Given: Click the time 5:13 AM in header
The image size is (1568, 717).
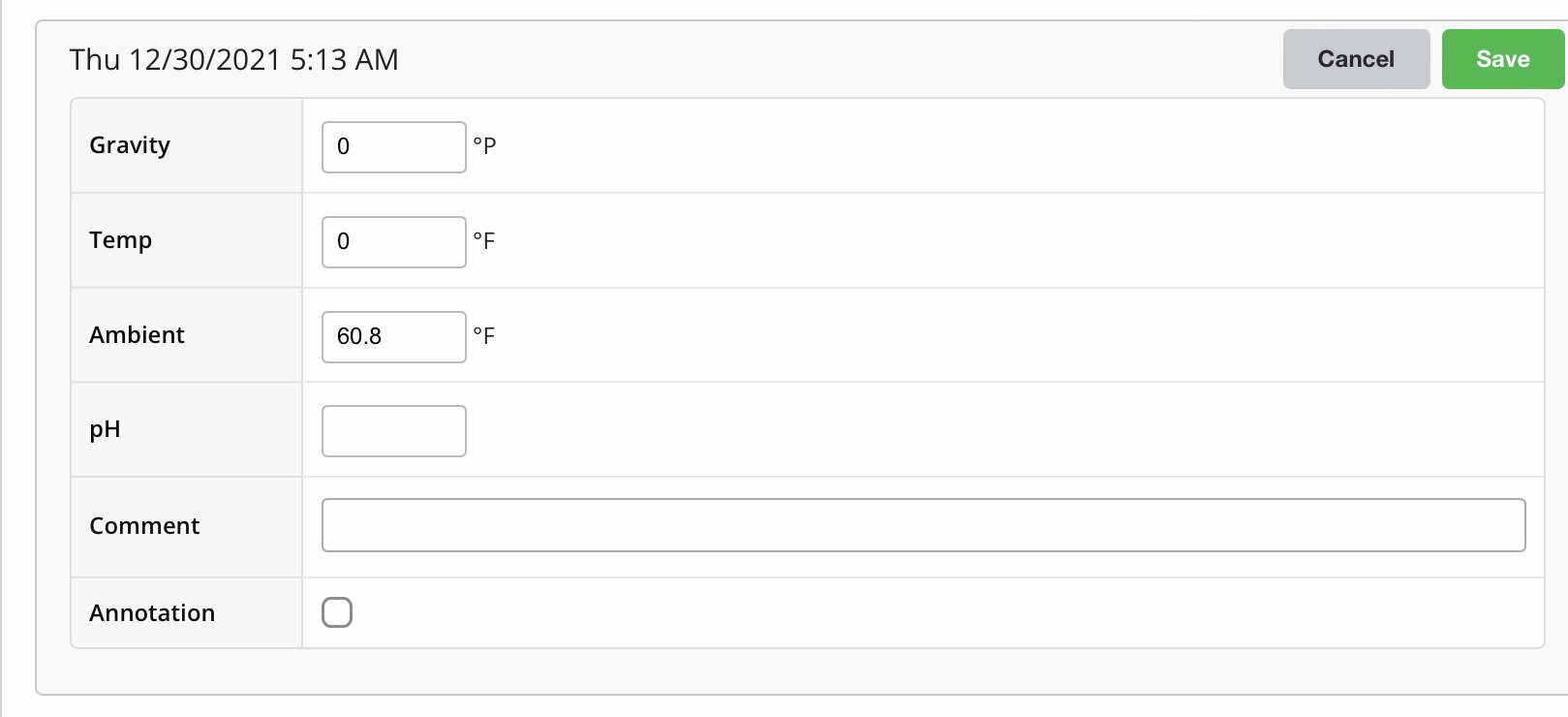Looking at the screenshot, I should click(344, 60).
